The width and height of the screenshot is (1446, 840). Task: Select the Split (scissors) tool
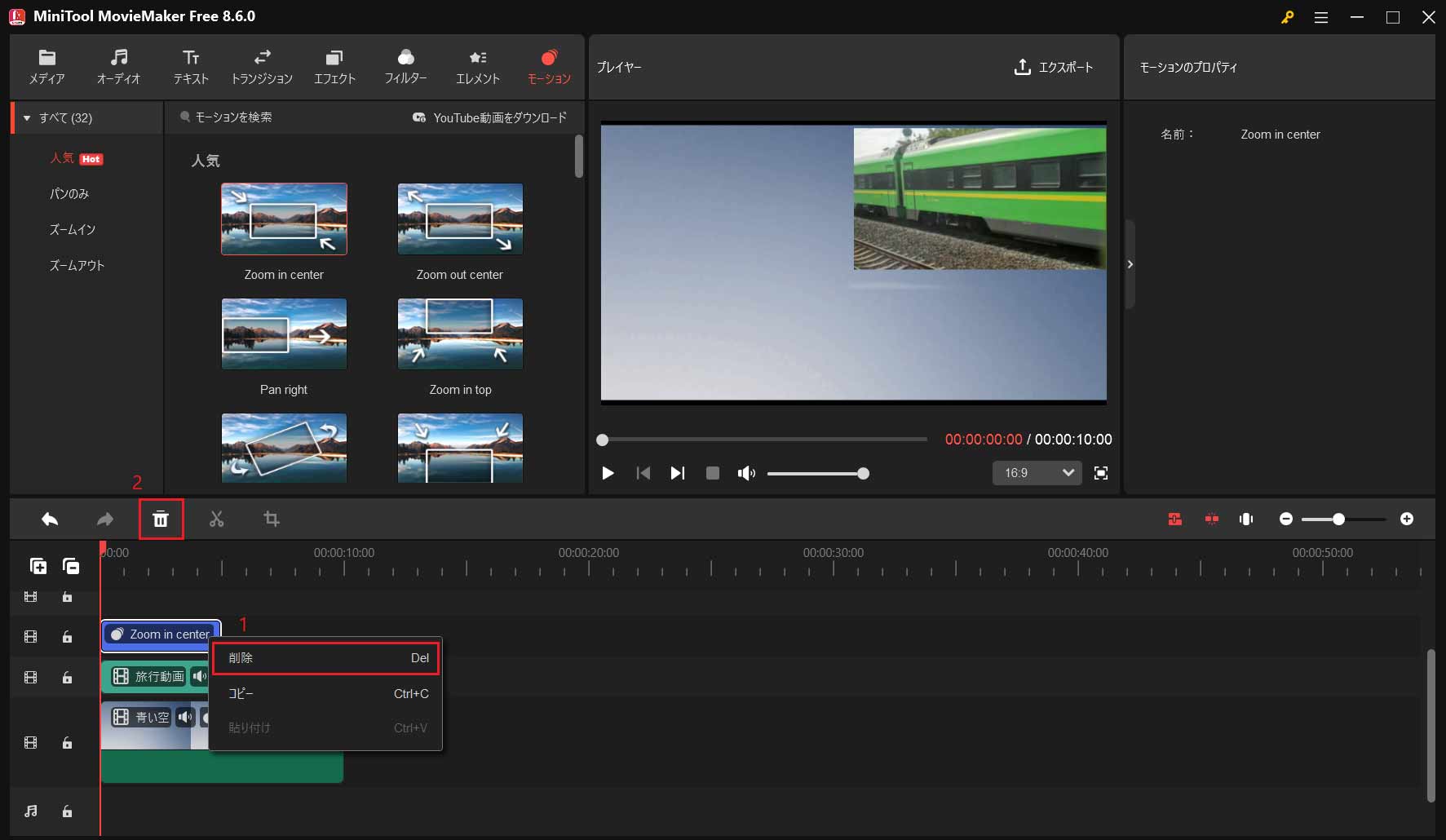pos(216,519)
